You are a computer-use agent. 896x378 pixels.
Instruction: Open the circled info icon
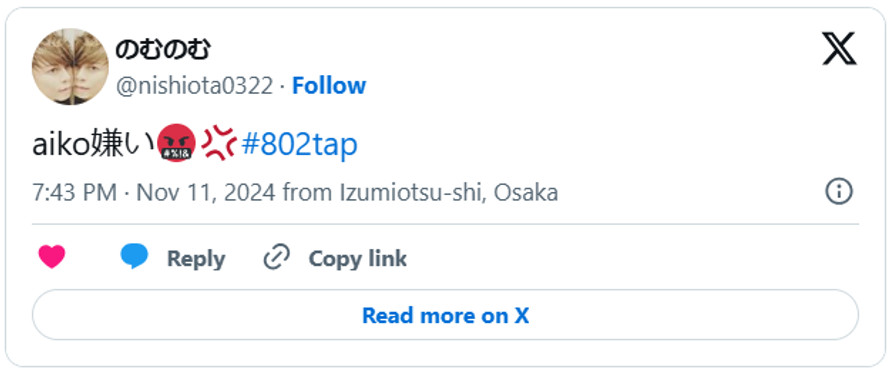click(x=839, y=191)
